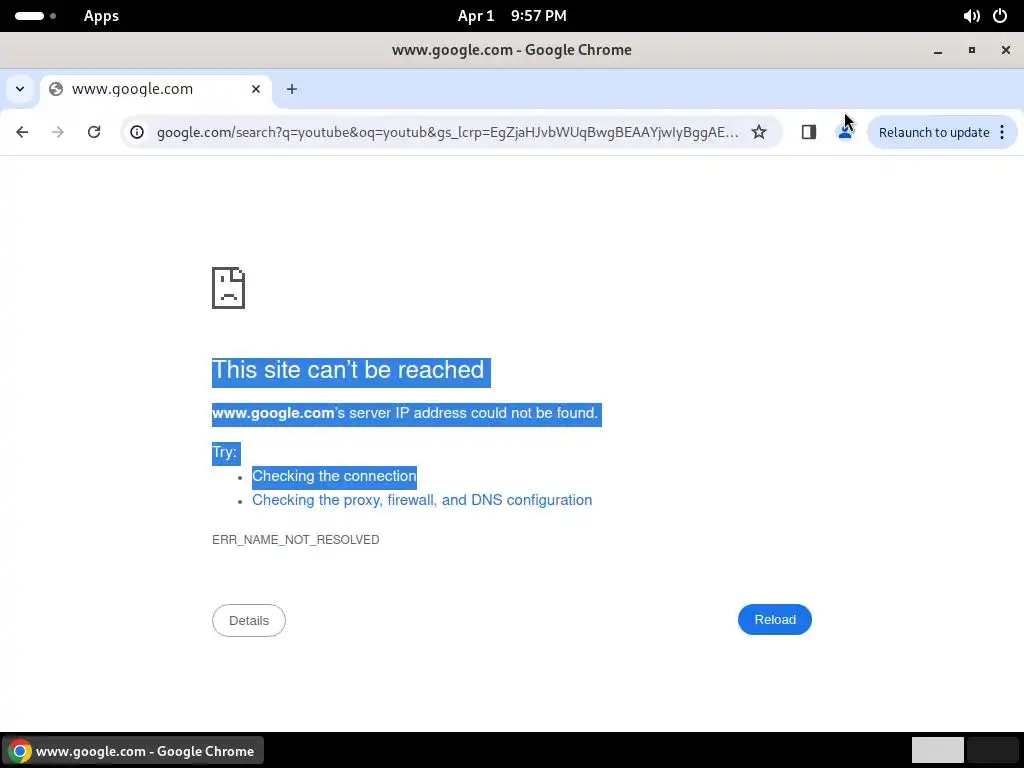Switch to the light gray workspace box
Screen dimensions: 1024x768
(x=938, y=750)
